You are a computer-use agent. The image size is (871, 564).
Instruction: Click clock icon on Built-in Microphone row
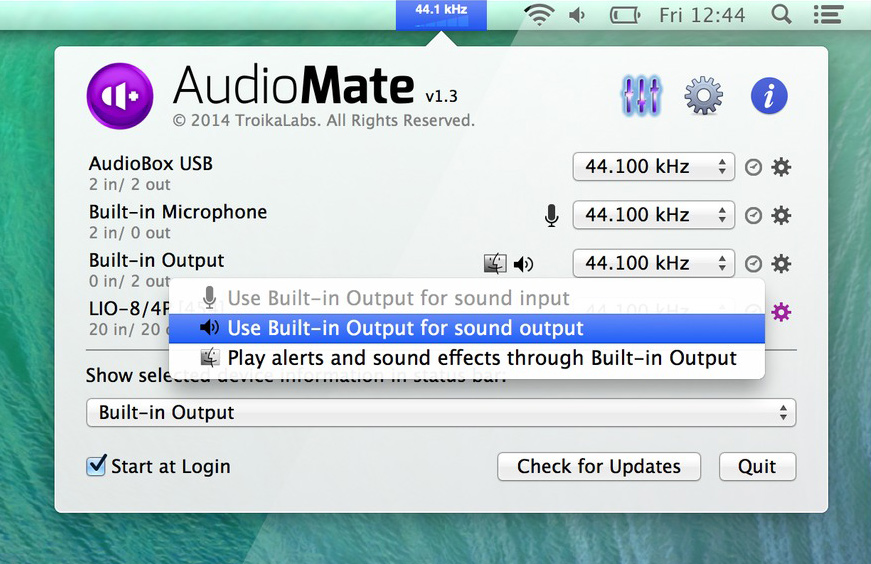click(x=753, y=216)
